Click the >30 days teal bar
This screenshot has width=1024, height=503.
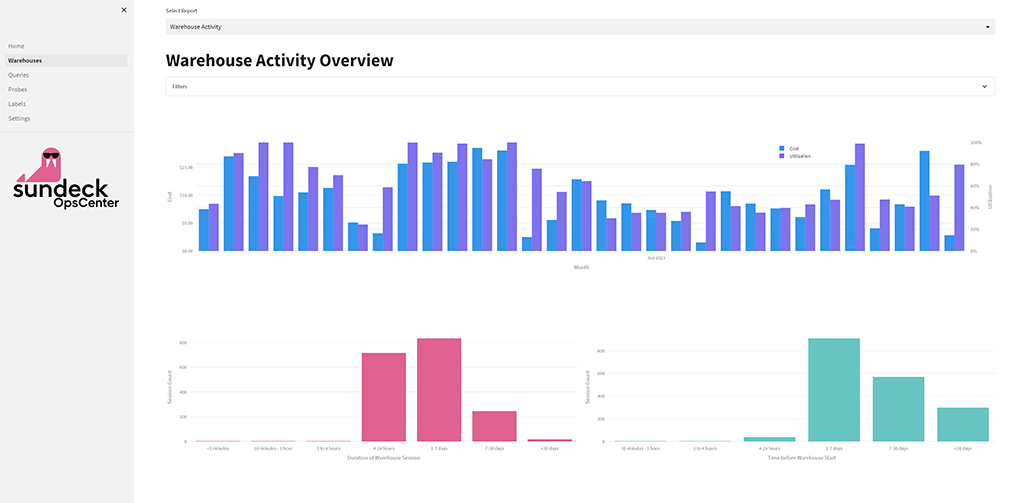pyautogui.click(x=963, y=425)
